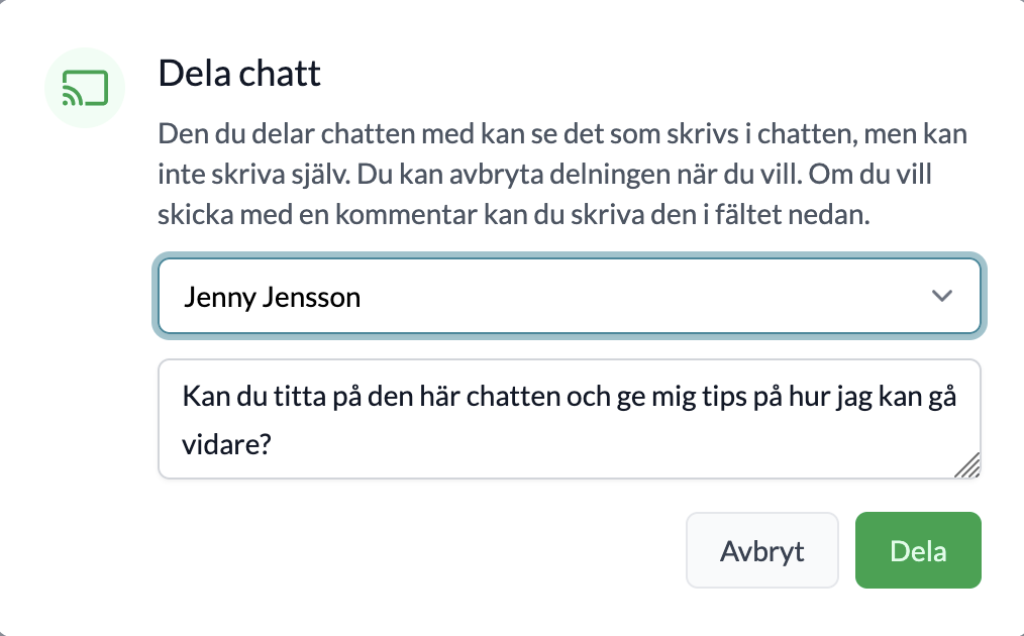Viewport: 1024px width, 636px height.
Task: Open the Jenny Jensson recipient dropdown
Action: coord(568,296)
